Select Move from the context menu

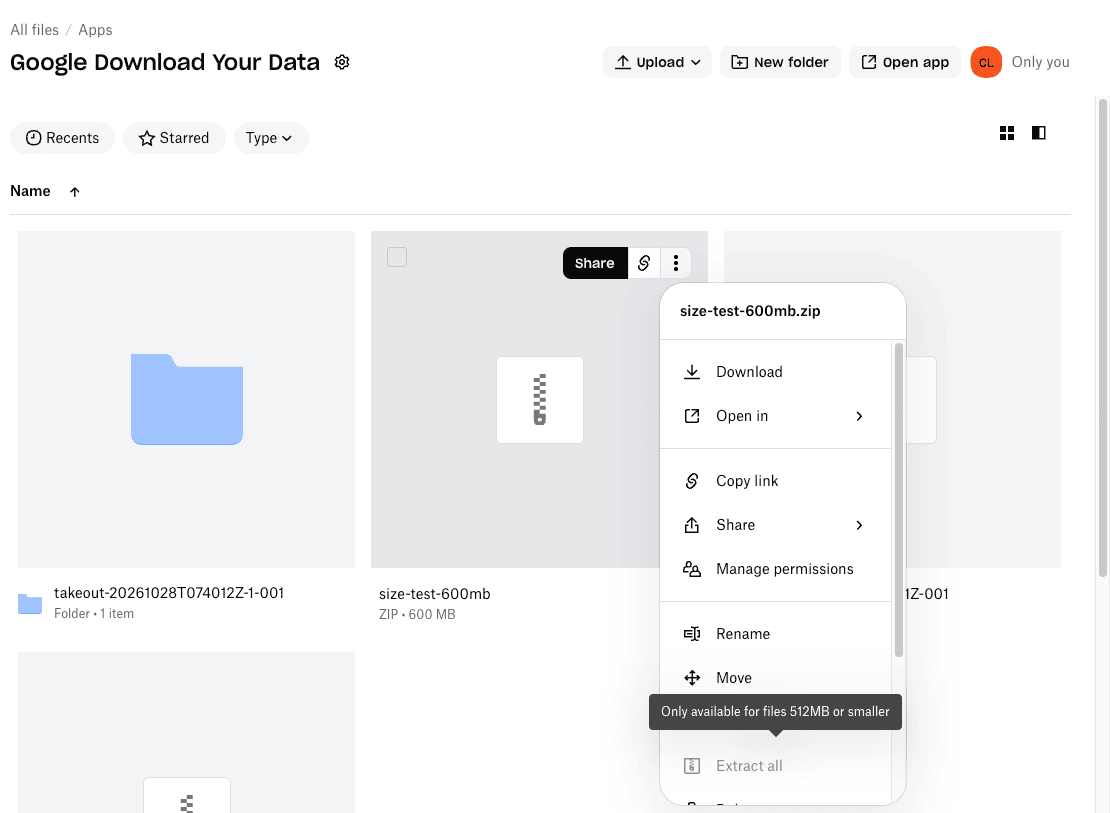coord(775,678)
